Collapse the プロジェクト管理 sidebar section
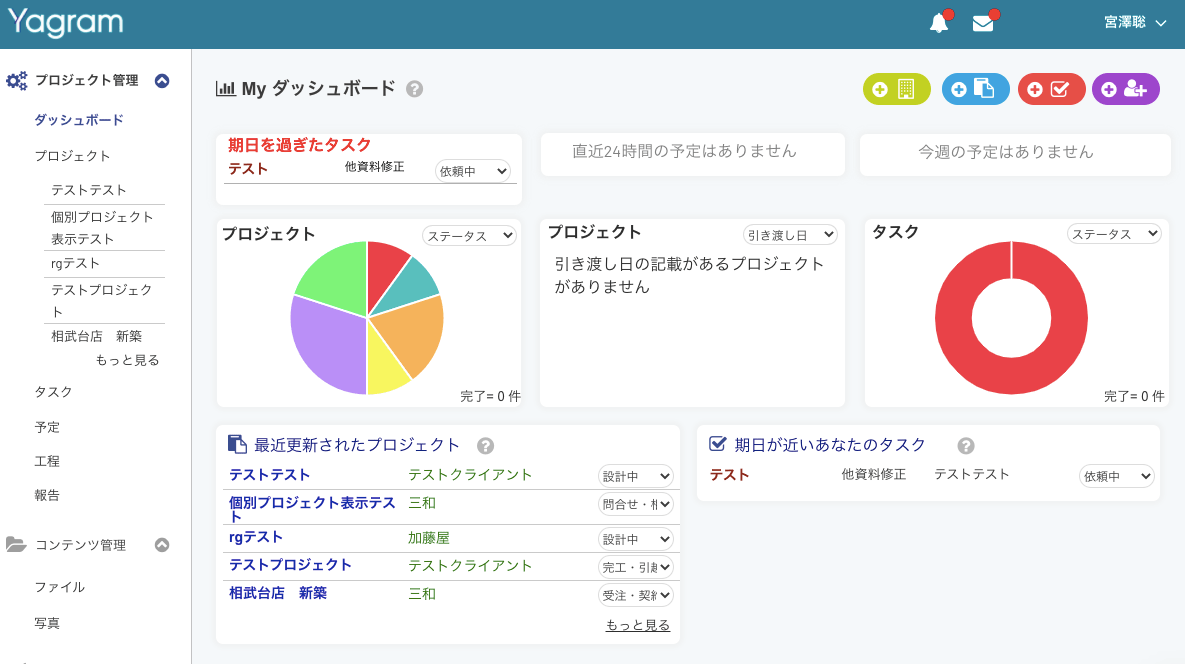This screenshot has width=1185, height=664. click(162, 81)
